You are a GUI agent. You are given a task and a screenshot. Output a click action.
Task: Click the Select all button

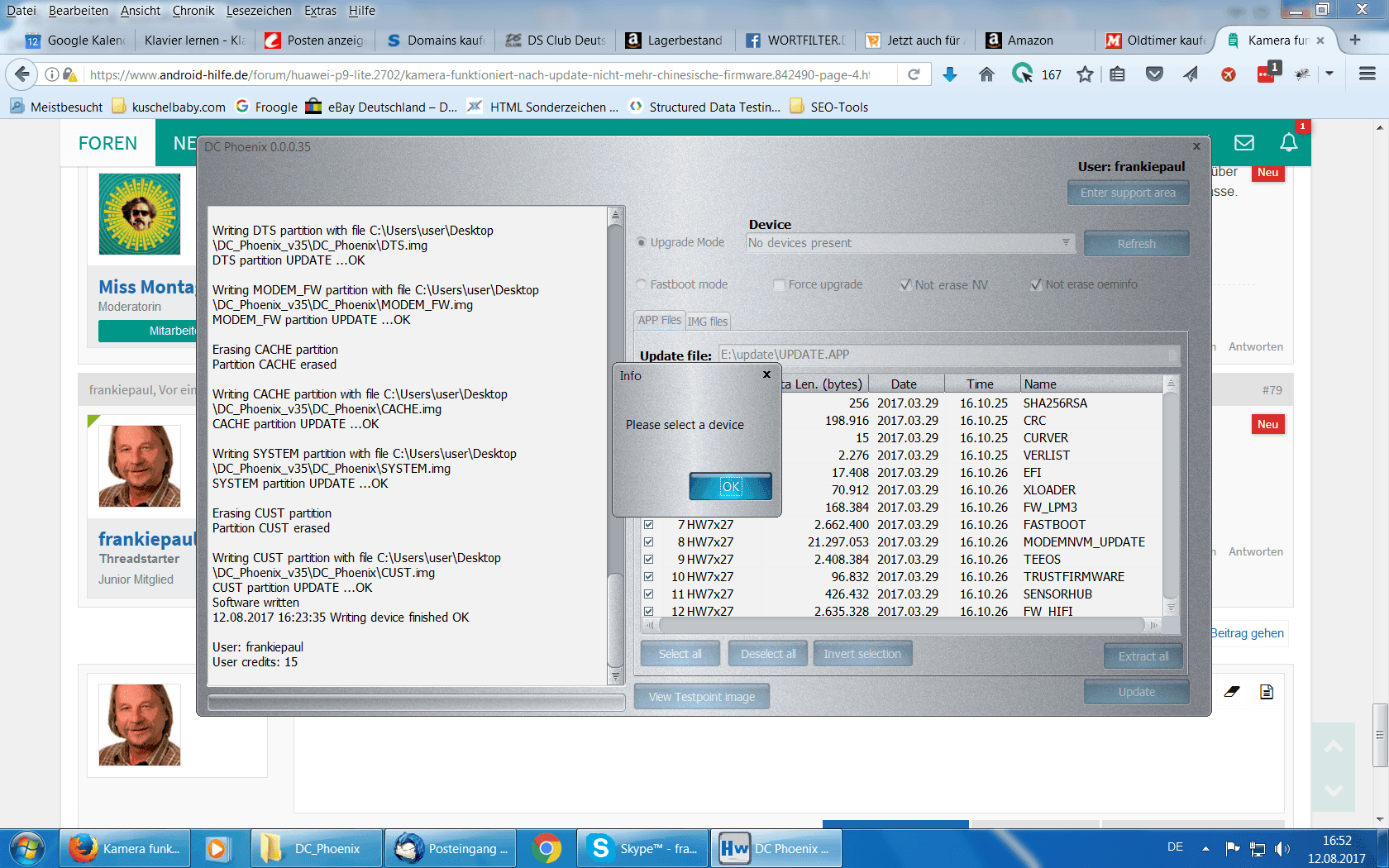click(x=680, y=654)
